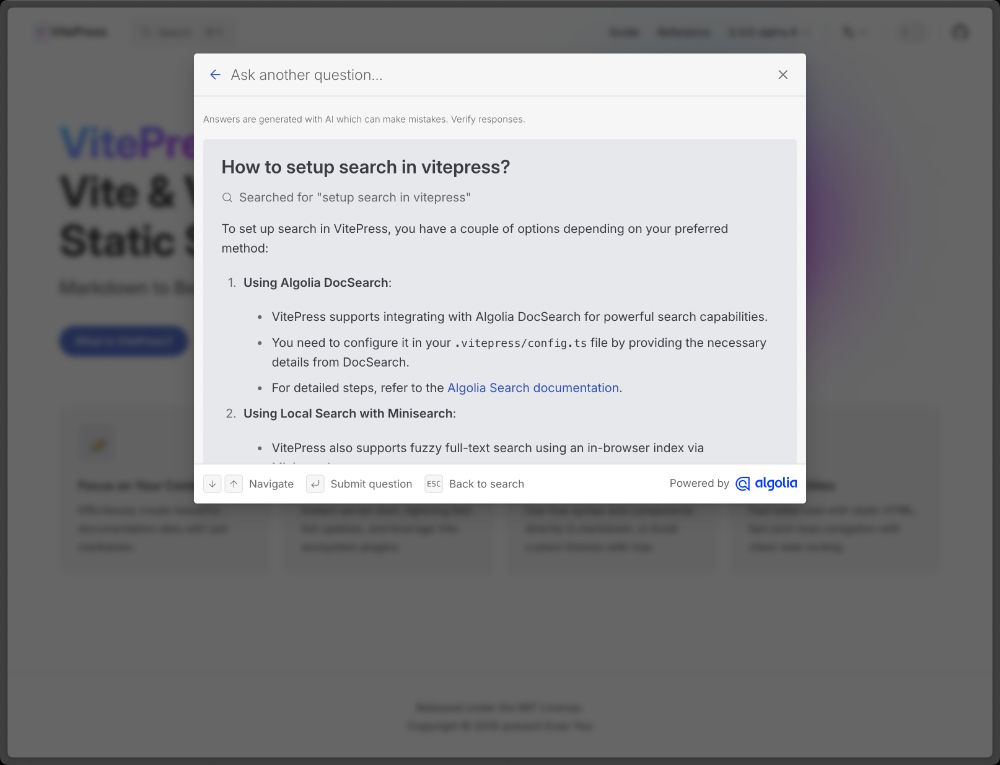
Task: Open the Algolia Search documentation link
Action: (533, 388)
